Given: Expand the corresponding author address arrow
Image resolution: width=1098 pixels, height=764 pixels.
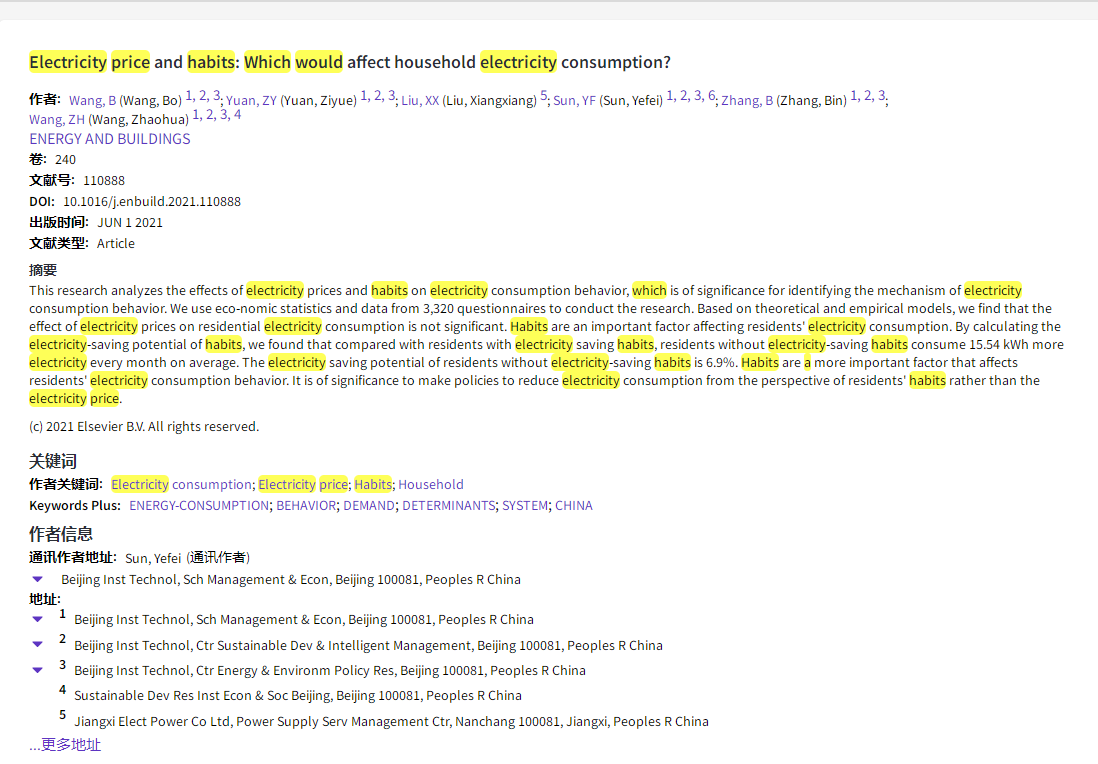Looking at the screenshot, I should pos(38,579).
